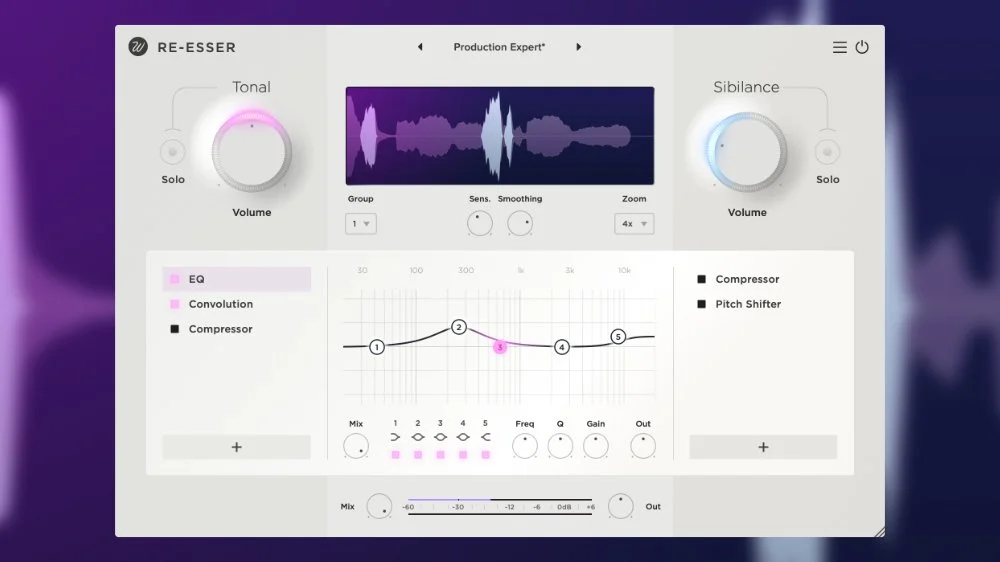Toggle Pitch Shifter enable square

(702, 304)
